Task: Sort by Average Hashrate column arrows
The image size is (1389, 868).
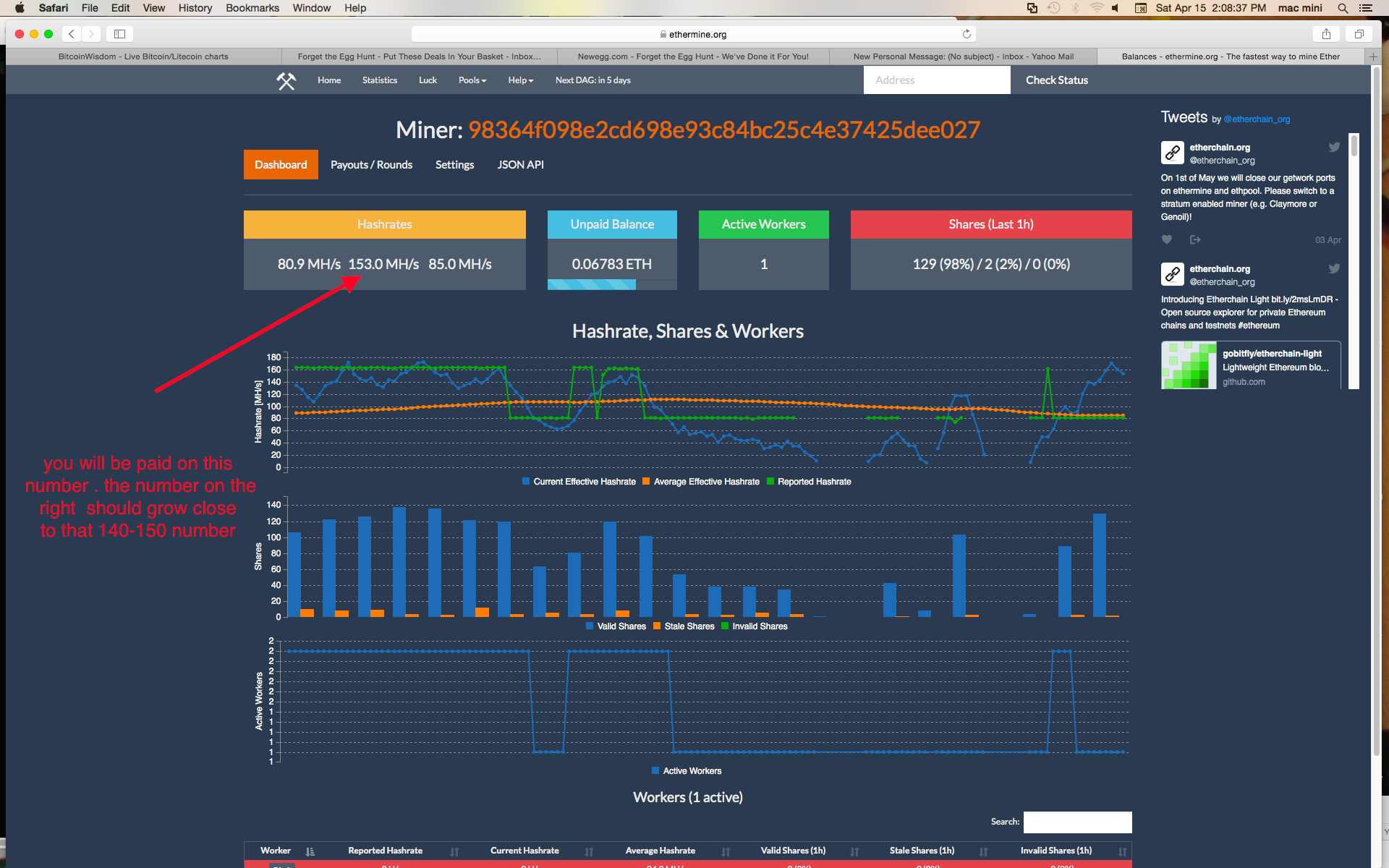Action: (x=726, y=851)
